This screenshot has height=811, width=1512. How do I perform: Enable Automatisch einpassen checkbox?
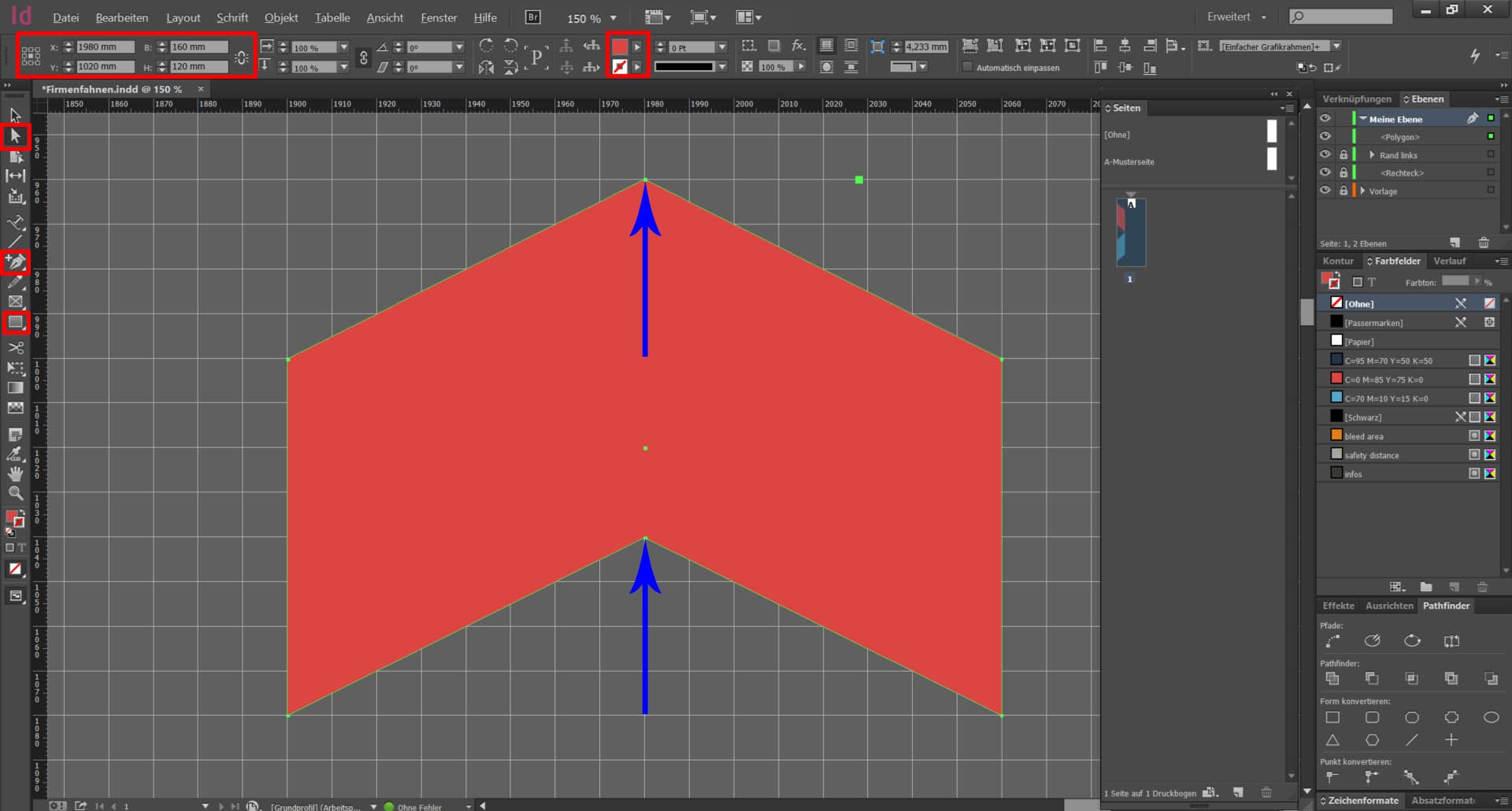point(968,68)
